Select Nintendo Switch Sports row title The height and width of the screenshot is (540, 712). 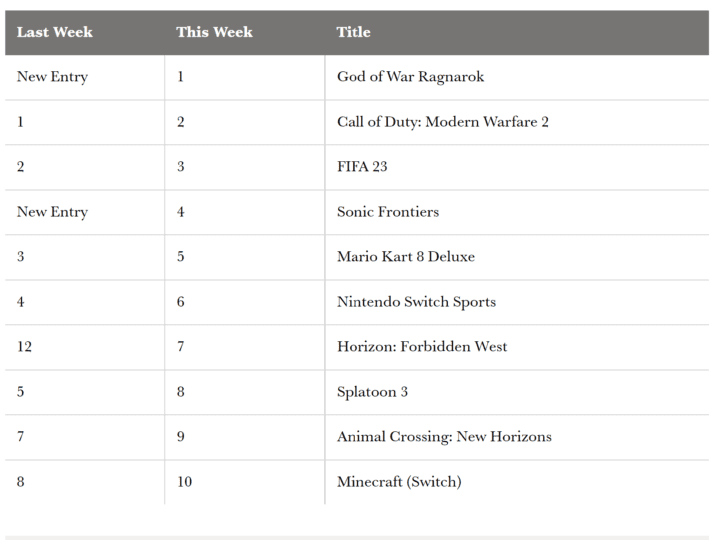416,302
